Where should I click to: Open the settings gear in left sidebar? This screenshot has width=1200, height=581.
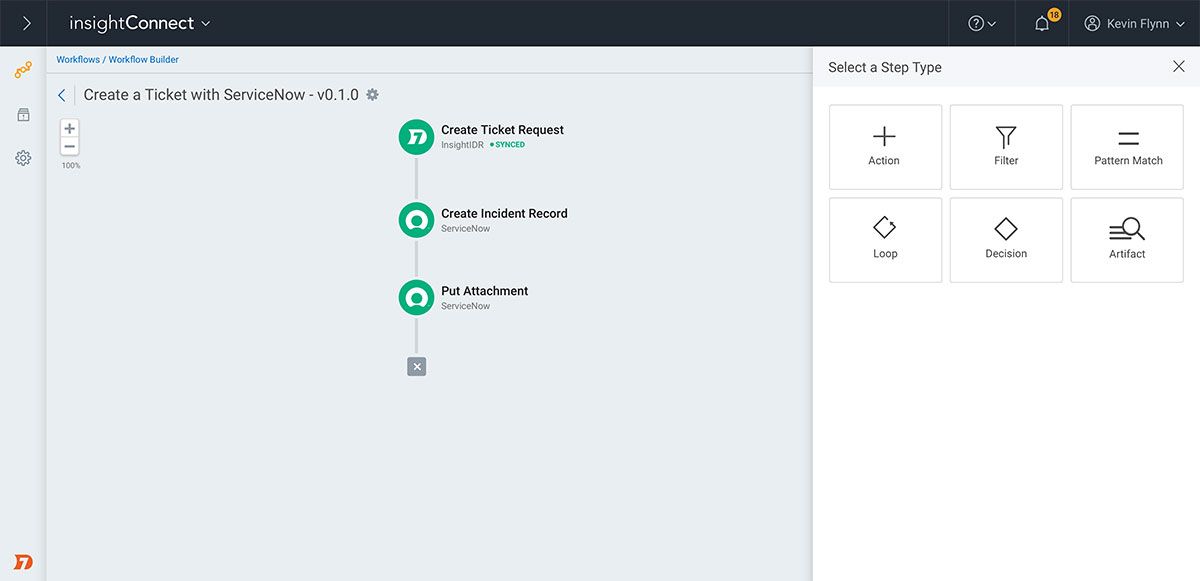point(23,158)
